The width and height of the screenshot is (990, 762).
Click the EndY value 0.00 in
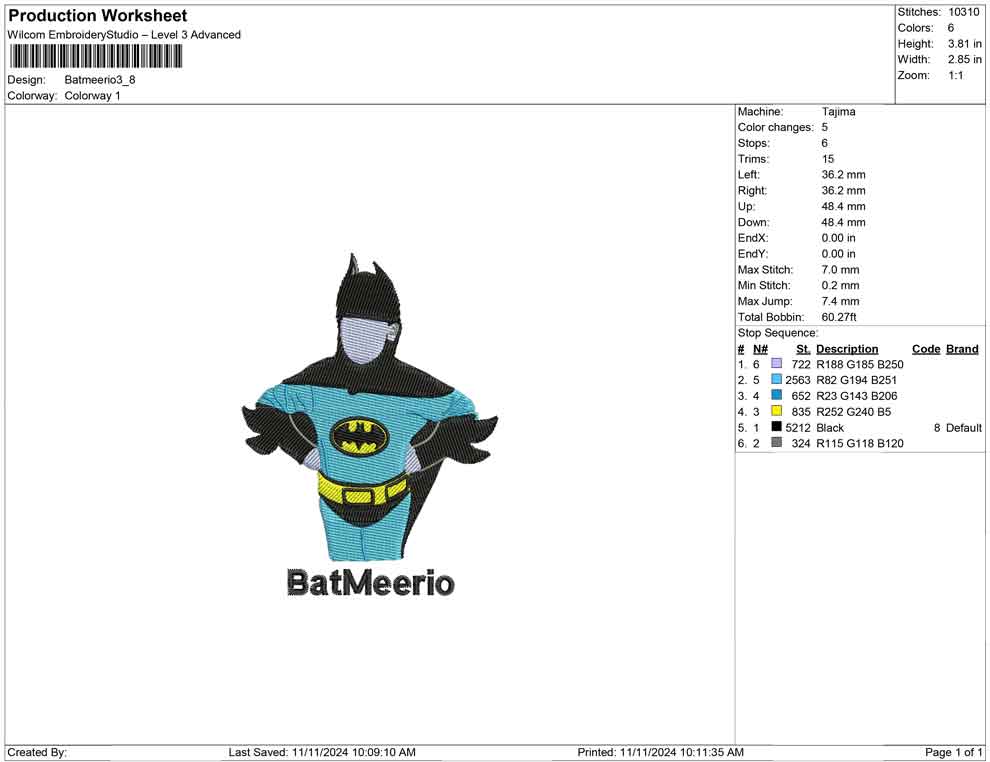pyautogui.click(x=838, y=254)
